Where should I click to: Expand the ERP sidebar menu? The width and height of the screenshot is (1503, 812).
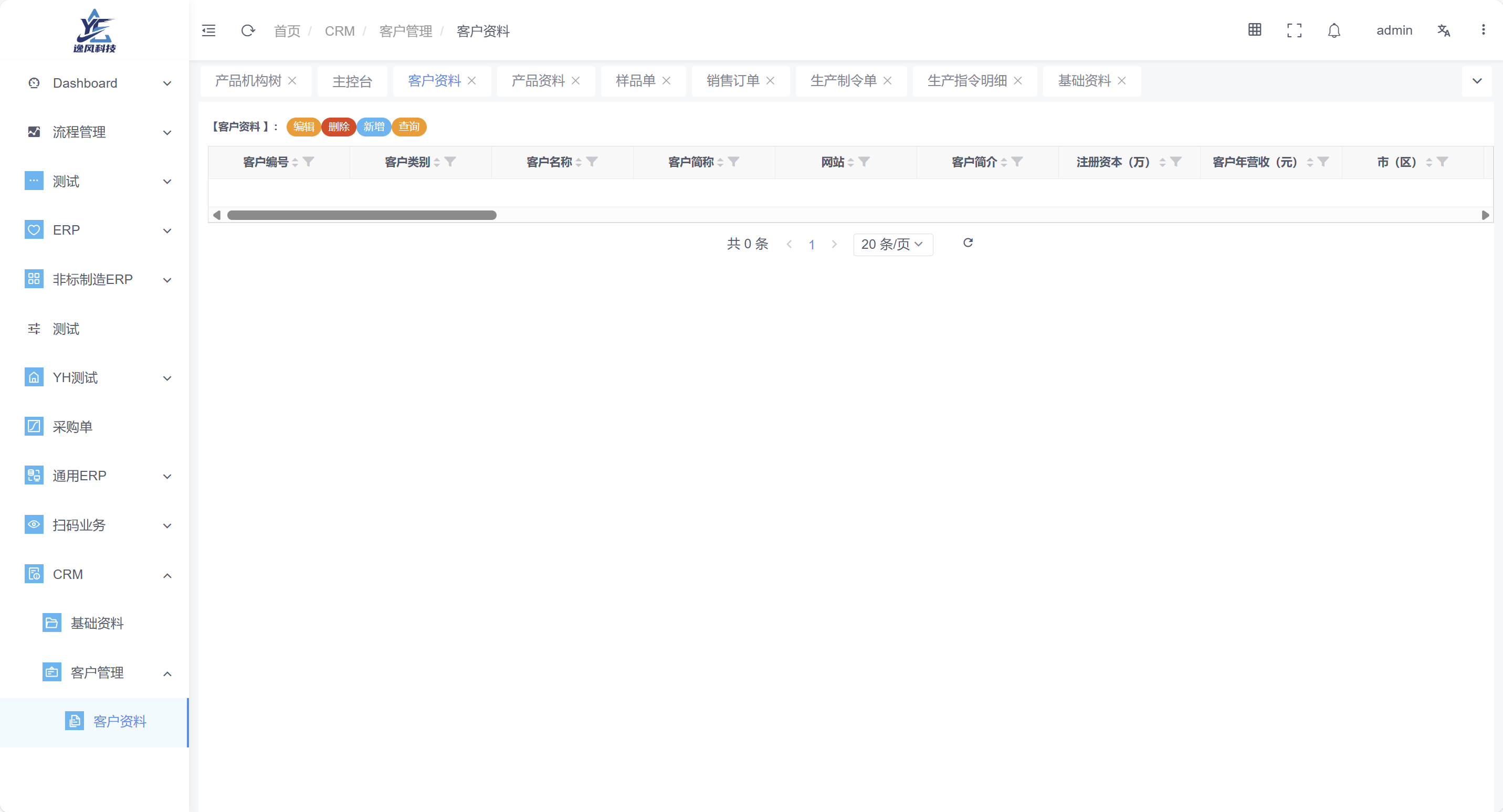point(167,230)
